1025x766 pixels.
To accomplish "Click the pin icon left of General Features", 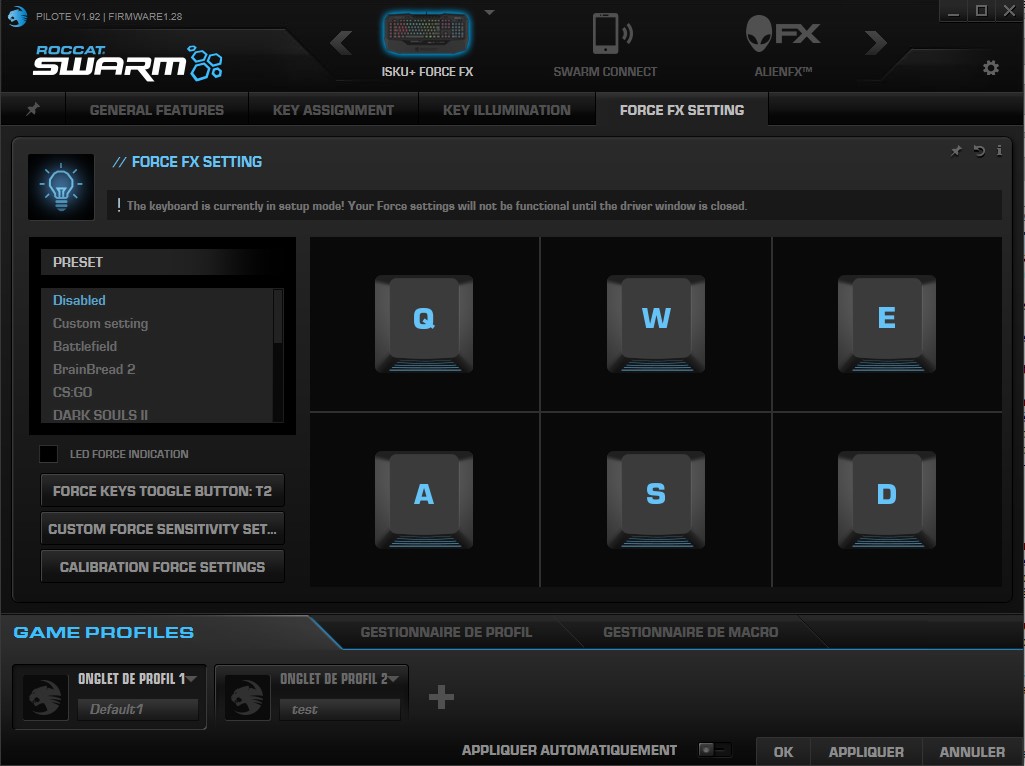I will pyautogui.click(x=33, y=110).
